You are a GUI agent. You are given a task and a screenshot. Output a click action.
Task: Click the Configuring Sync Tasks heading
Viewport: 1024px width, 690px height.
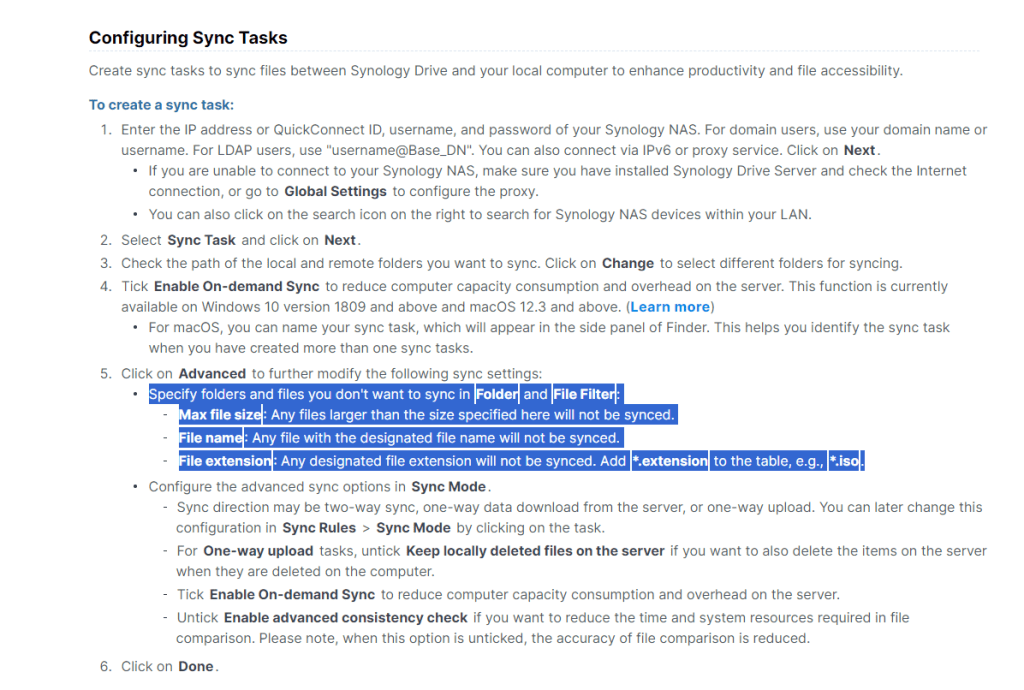[x=188, y=38]
